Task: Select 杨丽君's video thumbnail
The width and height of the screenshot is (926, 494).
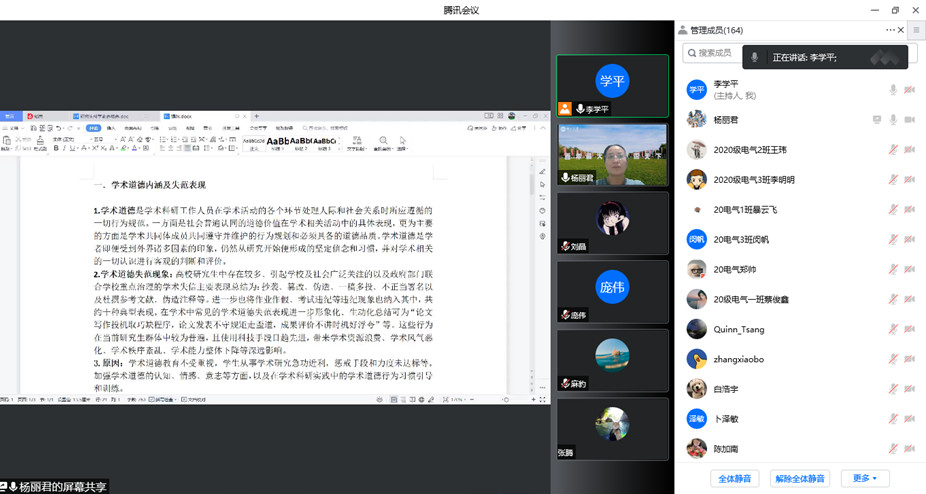Action: pyautogui.click(x=612, y=153)
